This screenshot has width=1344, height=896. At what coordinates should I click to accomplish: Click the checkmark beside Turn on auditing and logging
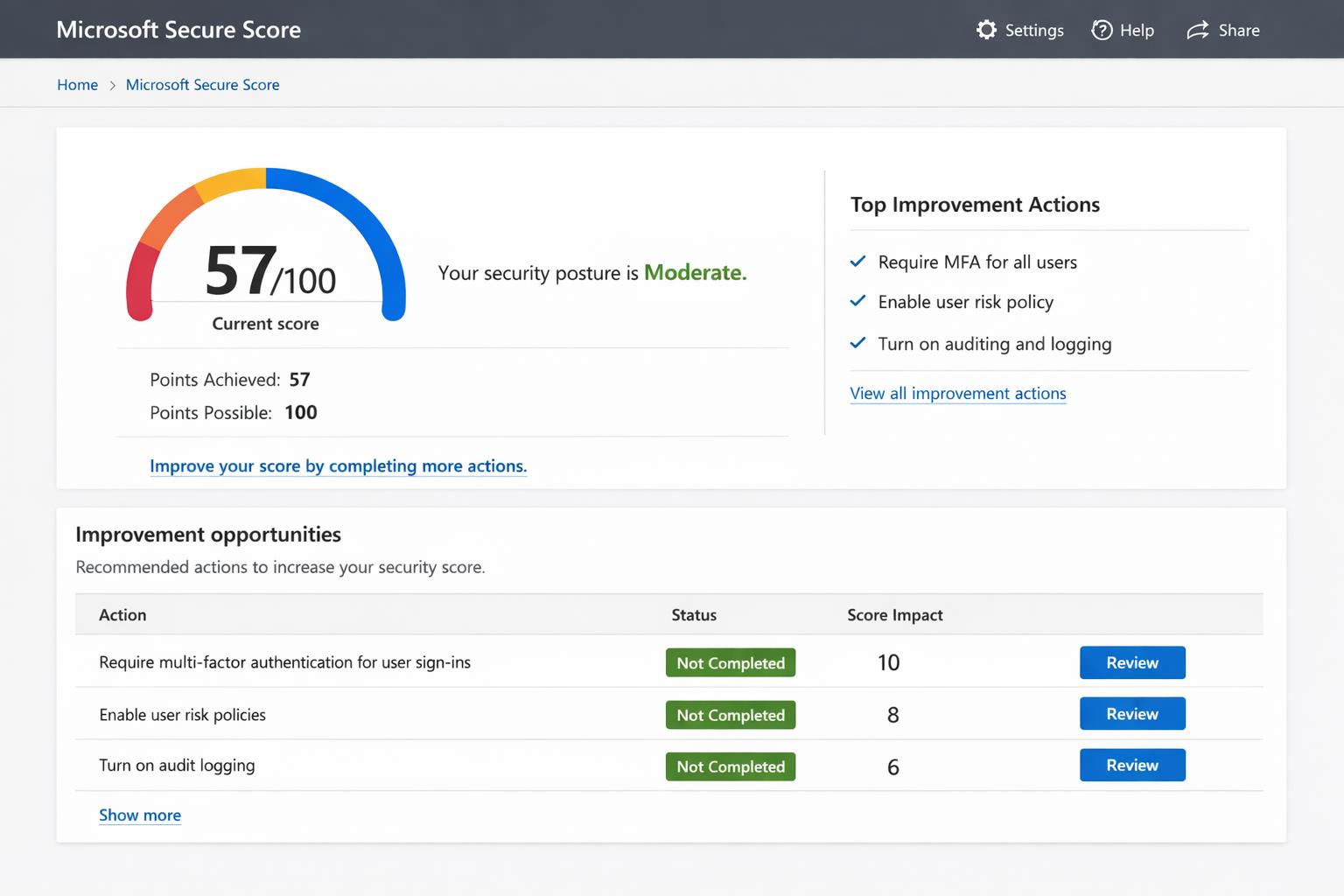858,343
